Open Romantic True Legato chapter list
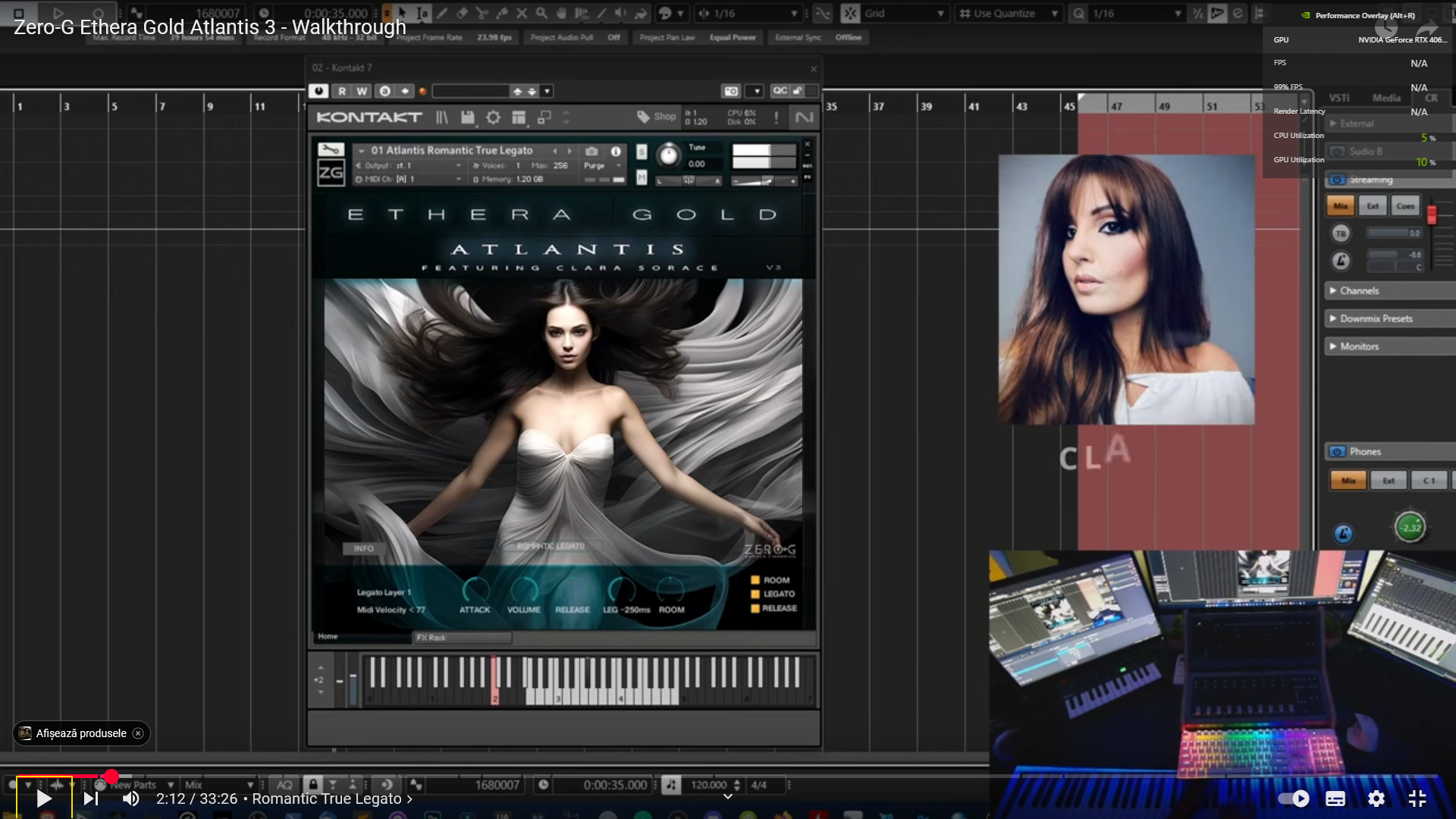The height and width of the screenshot is (819, 1456). click(x=332, y=799)
